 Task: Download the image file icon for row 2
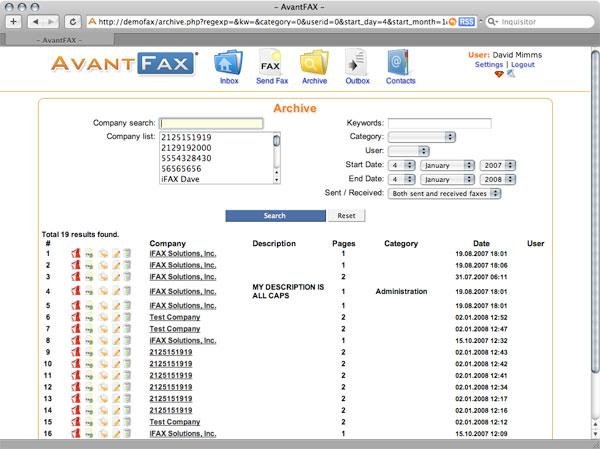pyautogui.click(x=89, y=265)
